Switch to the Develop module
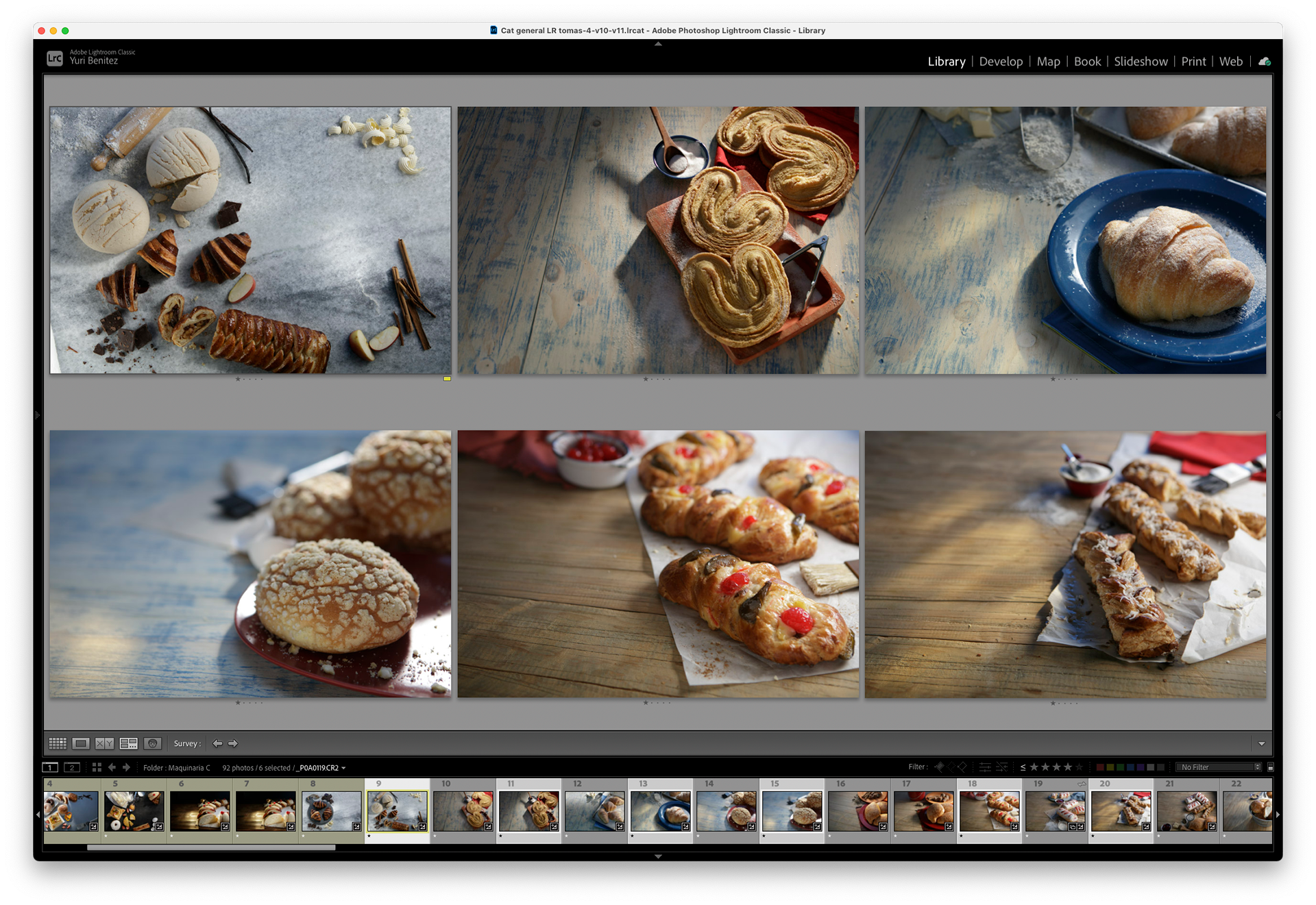1316x905 pixels. coord(1001,62)
